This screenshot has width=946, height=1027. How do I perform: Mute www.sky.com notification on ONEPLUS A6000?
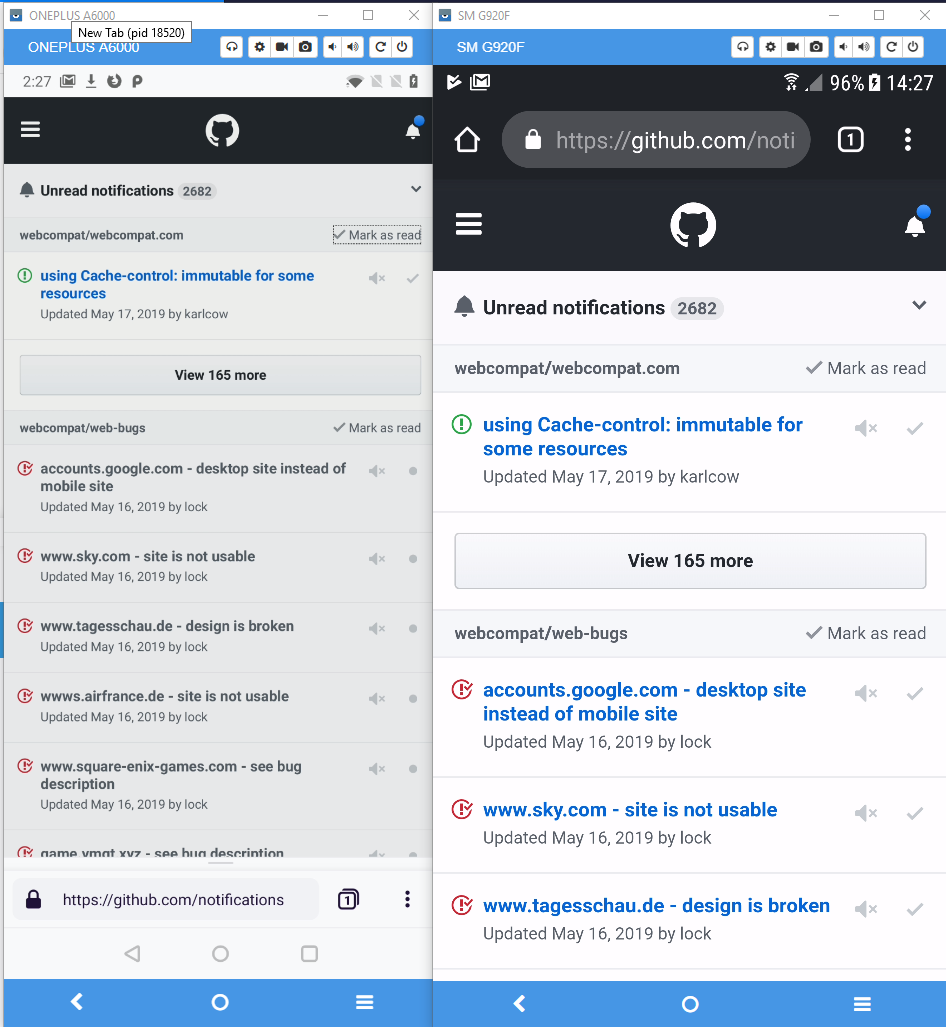point(377,559)
